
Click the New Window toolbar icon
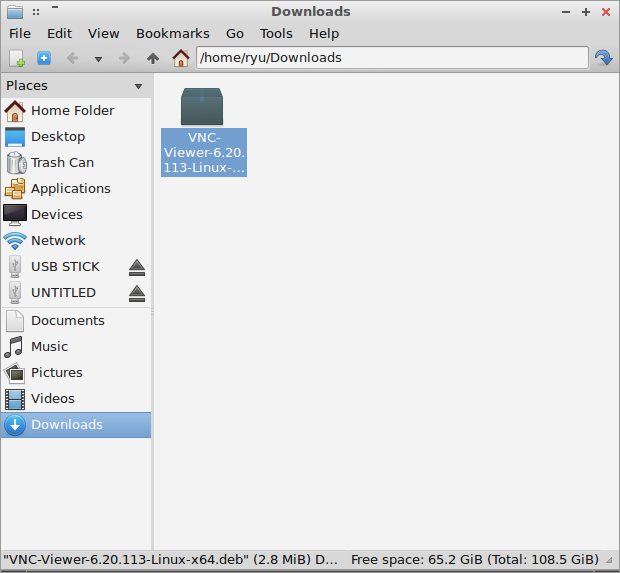point(17,59)
